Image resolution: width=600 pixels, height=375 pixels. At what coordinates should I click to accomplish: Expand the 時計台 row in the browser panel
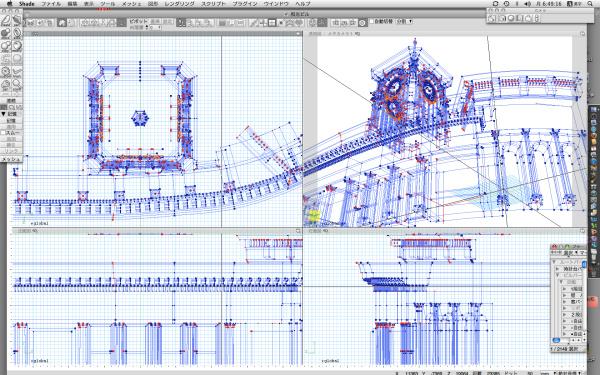[557, 269]
